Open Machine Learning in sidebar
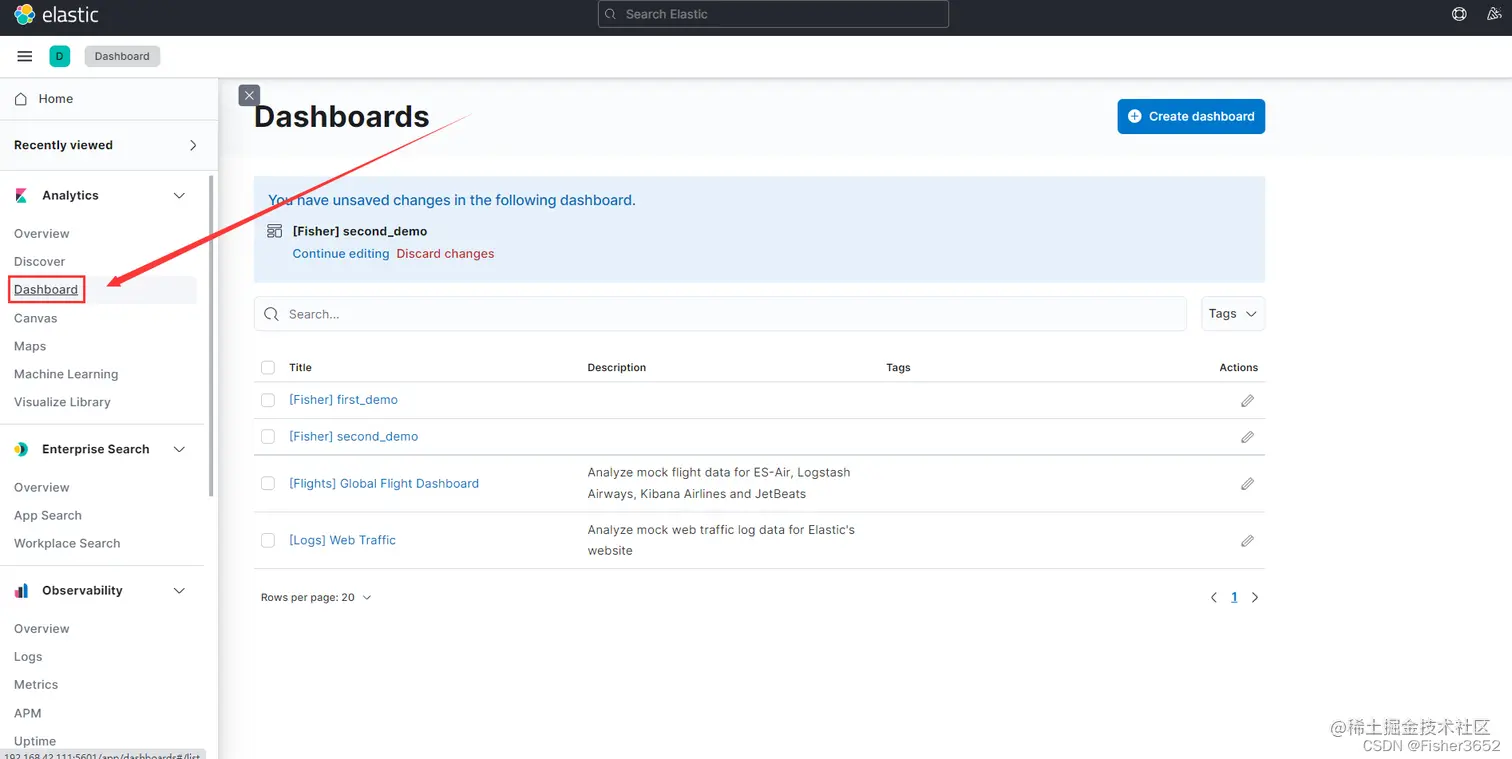This screenshot has width=1512, height=759. click(66, 375)
